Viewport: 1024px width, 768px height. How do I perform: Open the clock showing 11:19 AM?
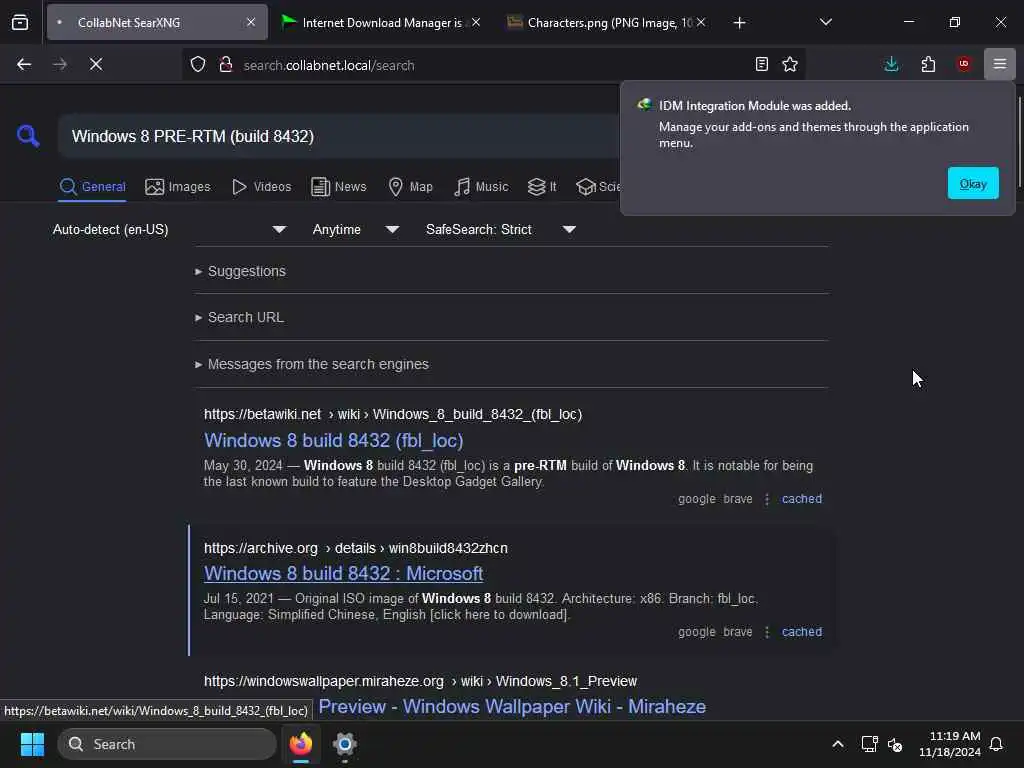(x=950, y=744)
